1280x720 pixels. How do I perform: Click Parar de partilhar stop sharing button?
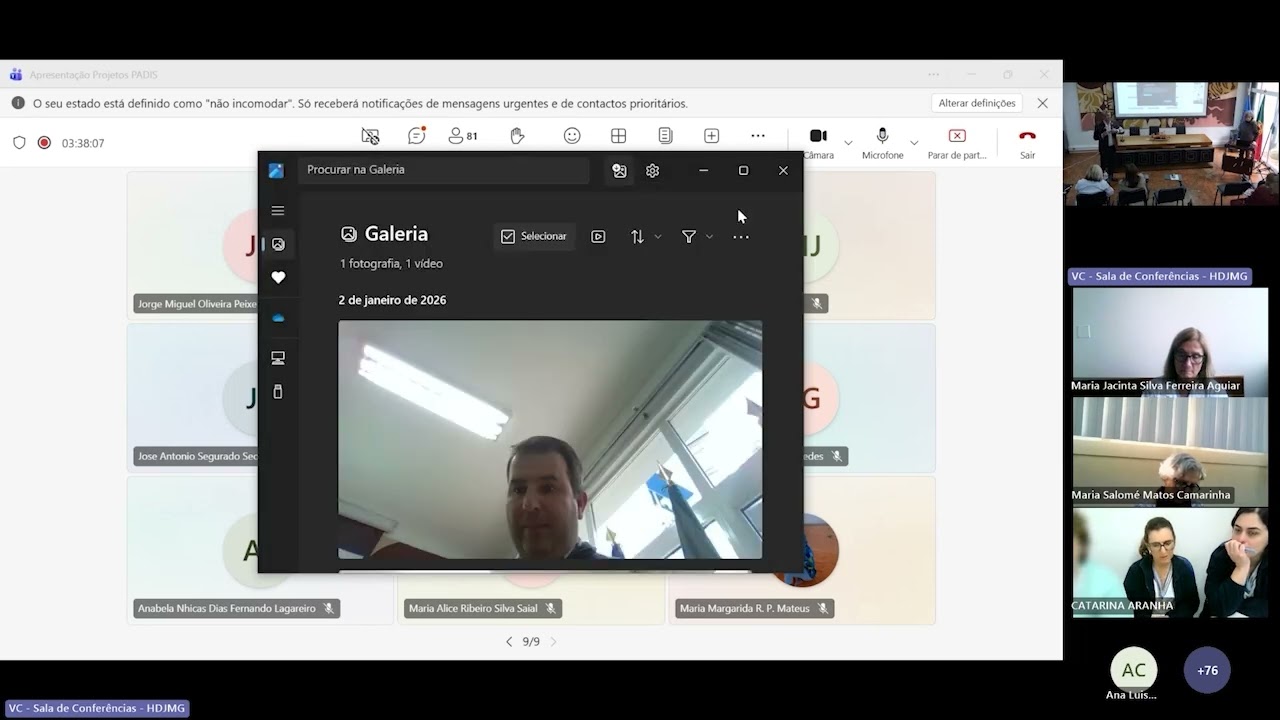tap(957, 143)
